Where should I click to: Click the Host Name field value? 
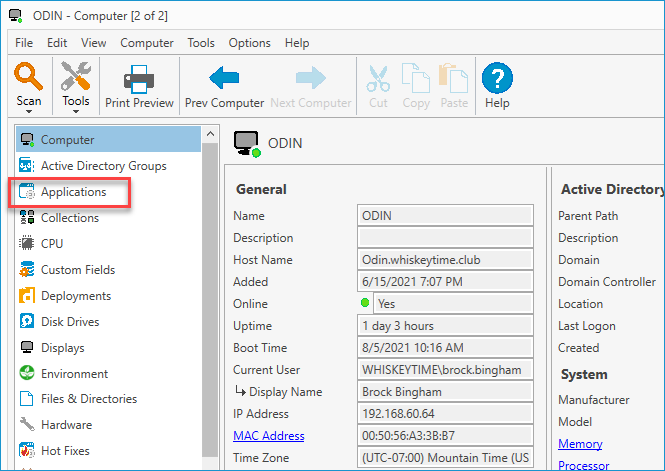coord(445,259)
